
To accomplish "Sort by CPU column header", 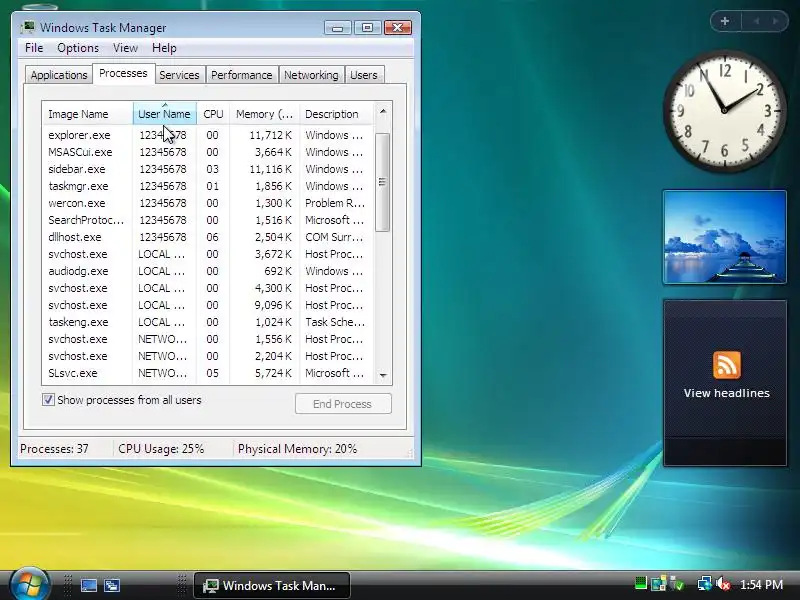I will [213, 114].
